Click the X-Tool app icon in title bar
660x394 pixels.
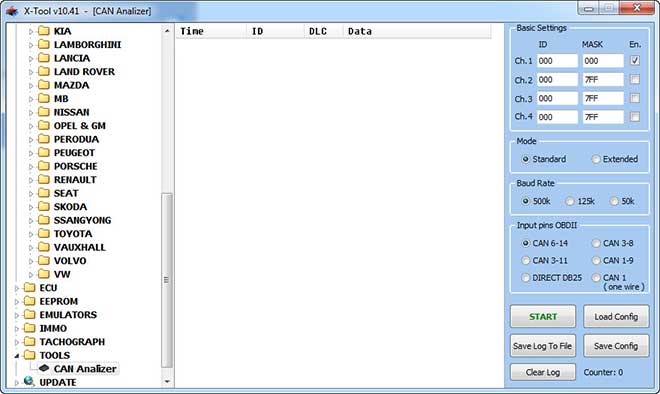click(x=12, y=11)
